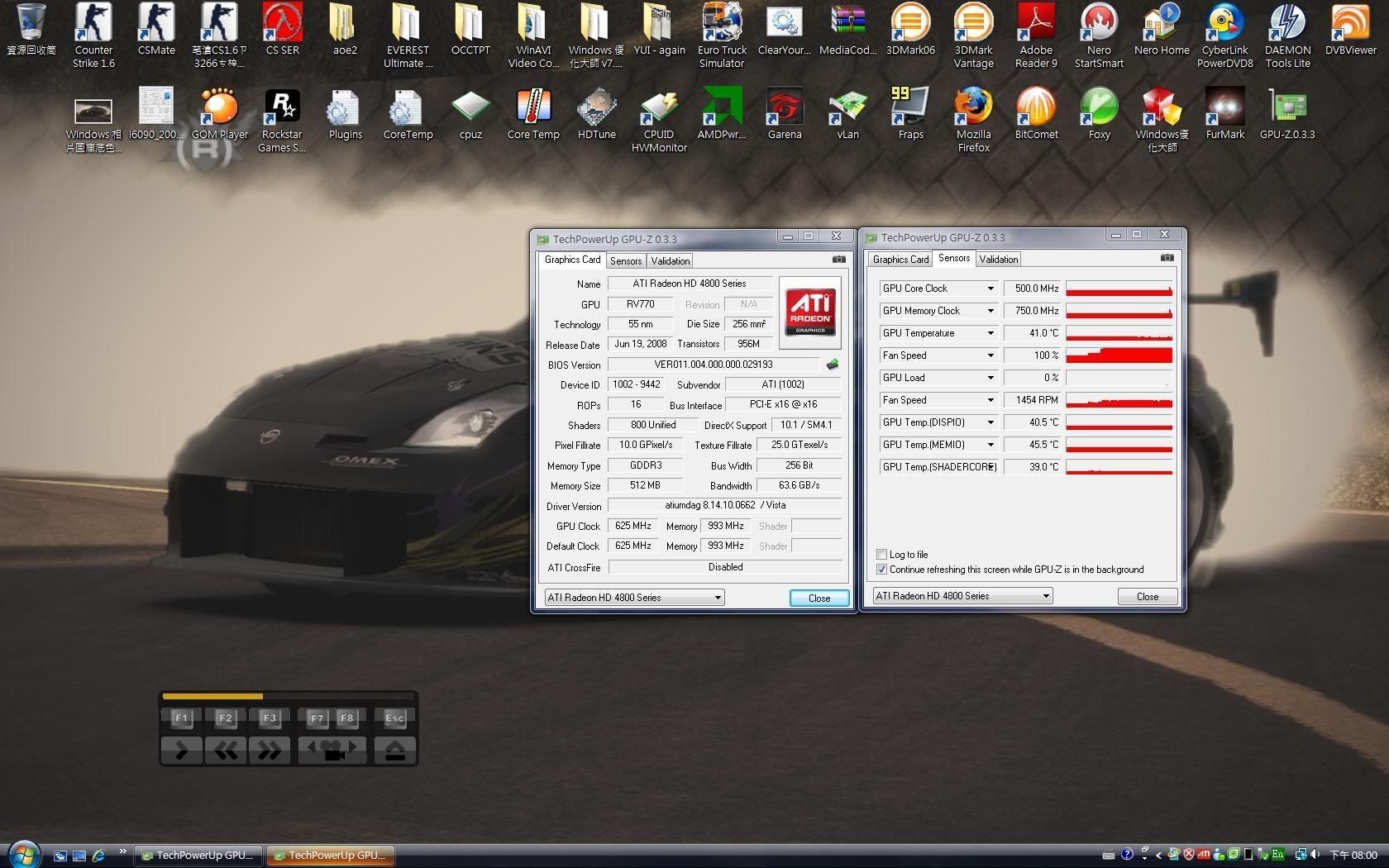Click the BIOS Version field
Viewport: 1389px width, 868px height.
[713, 365]
